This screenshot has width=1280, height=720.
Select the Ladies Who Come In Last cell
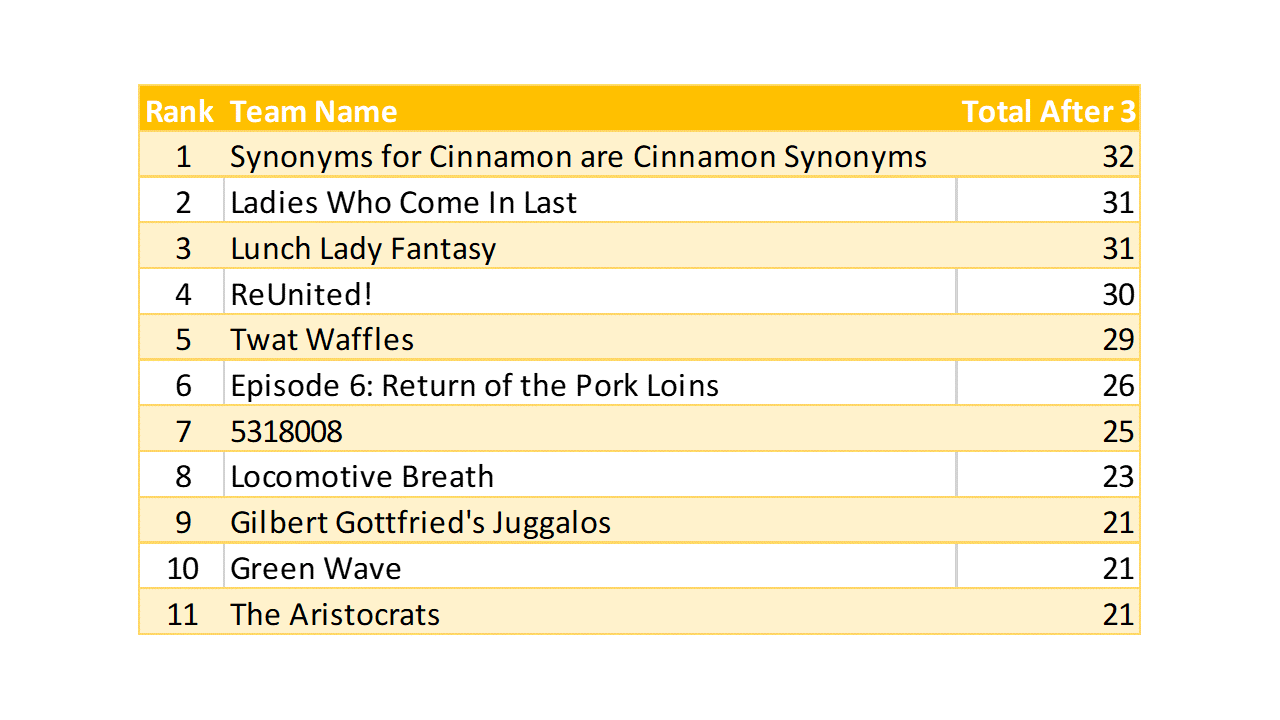click(403, 203)
